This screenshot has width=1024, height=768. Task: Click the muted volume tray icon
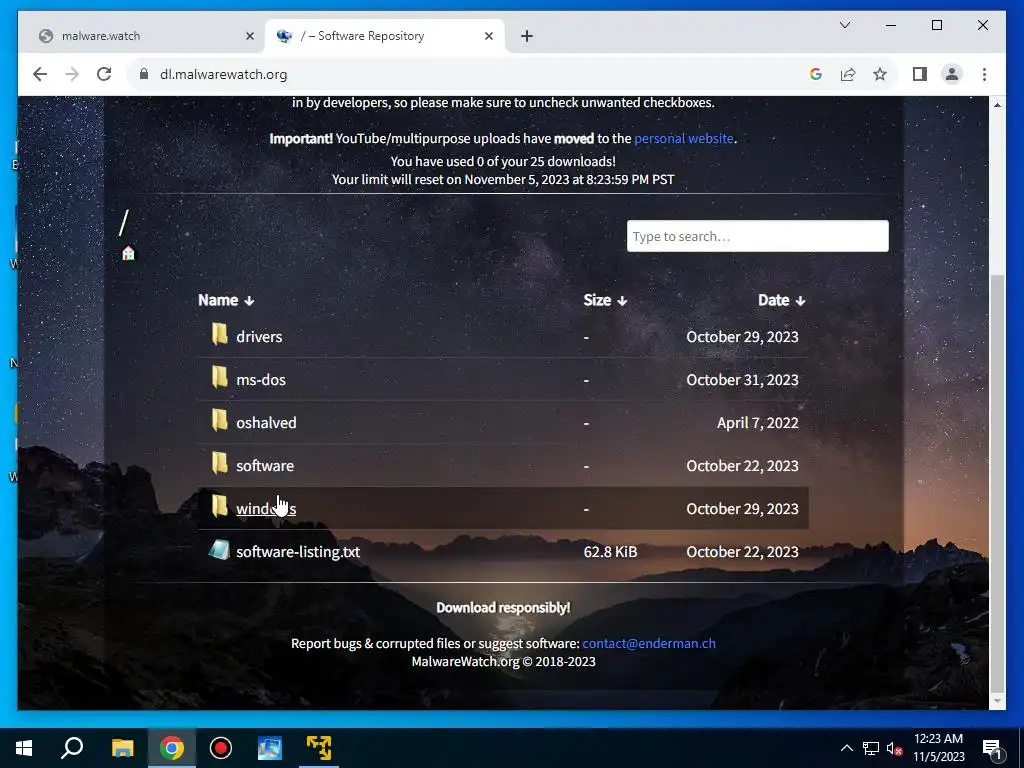point(895,748)
